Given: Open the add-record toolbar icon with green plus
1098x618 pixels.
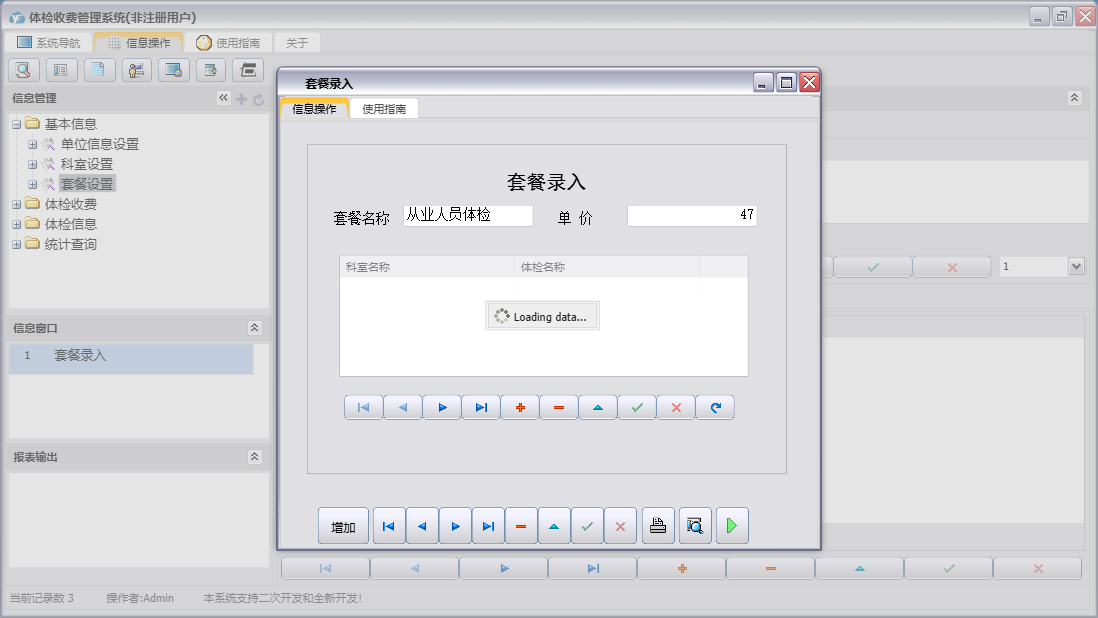Looking at the screenshot, I should pos(211,70).
